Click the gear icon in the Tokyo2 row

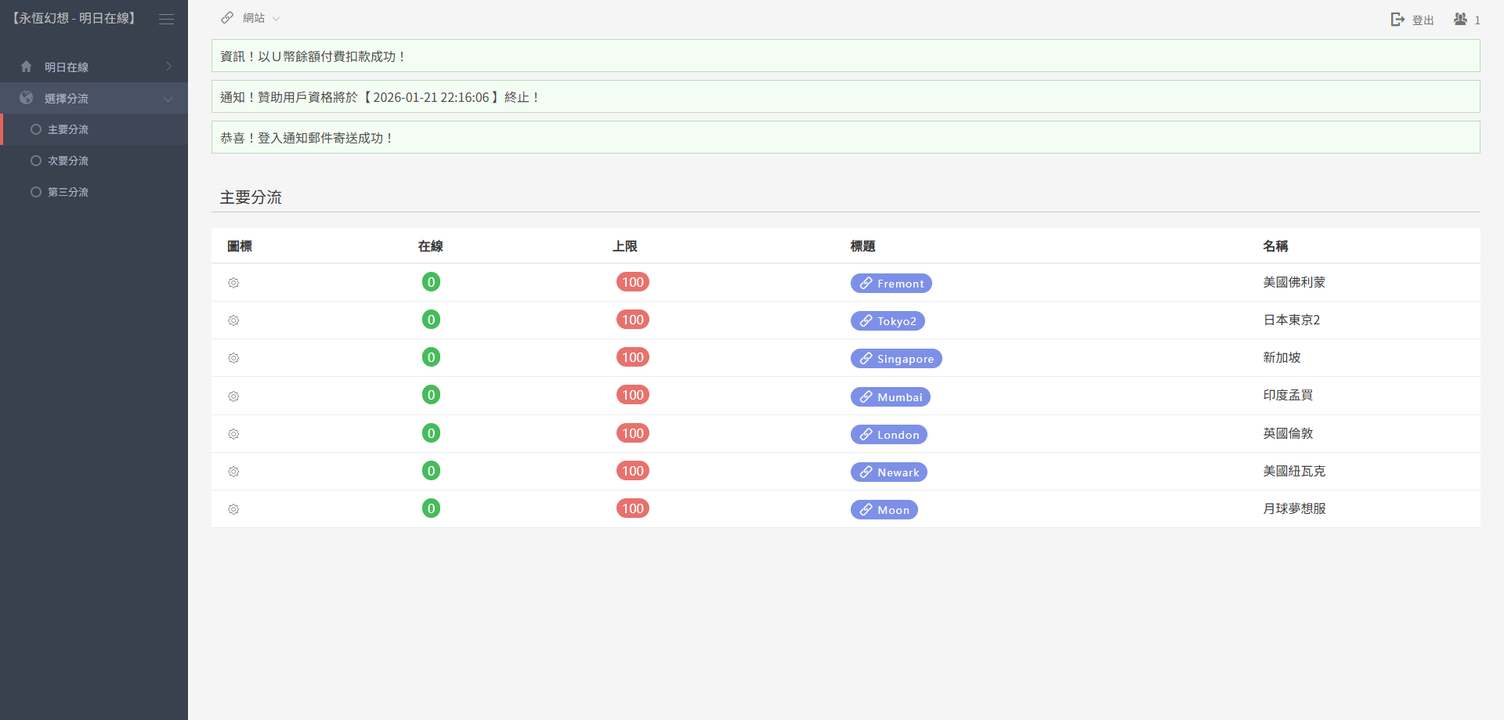(233, 321)
